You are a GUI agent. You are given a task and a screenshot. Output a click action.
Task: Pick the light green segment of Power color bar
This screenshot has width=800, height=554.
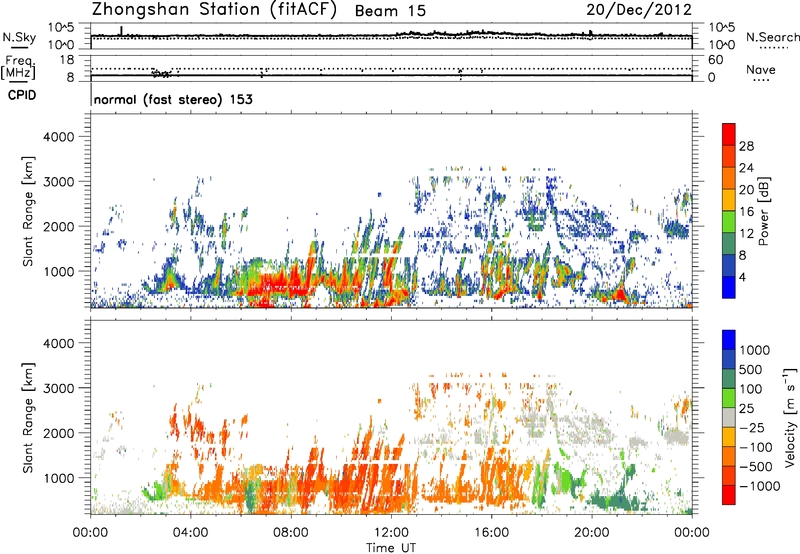[729, 222]
